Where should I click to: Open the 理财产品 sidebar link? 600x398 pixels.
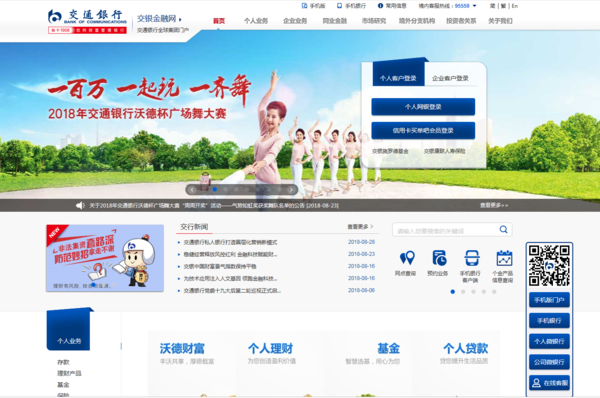coord(69,373)
